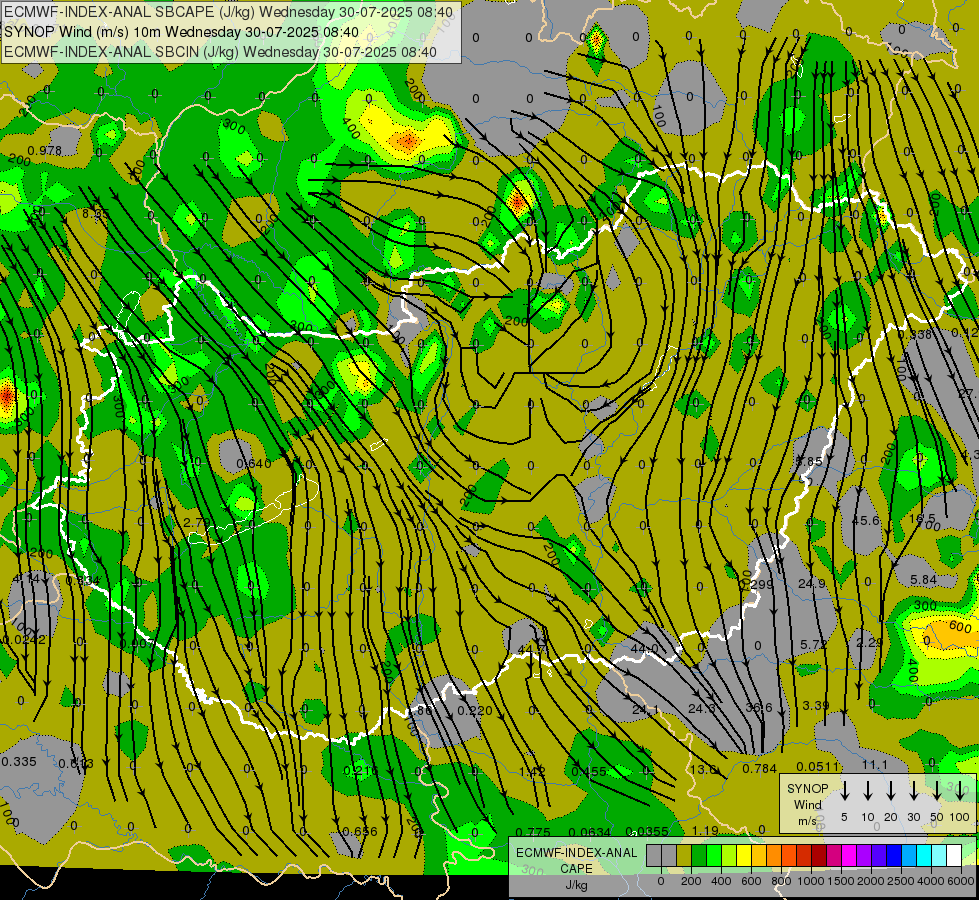The height and width of the screenshot is (900, 979).
Task: Click the CIN value 0.978 on map
Action: 45,150
